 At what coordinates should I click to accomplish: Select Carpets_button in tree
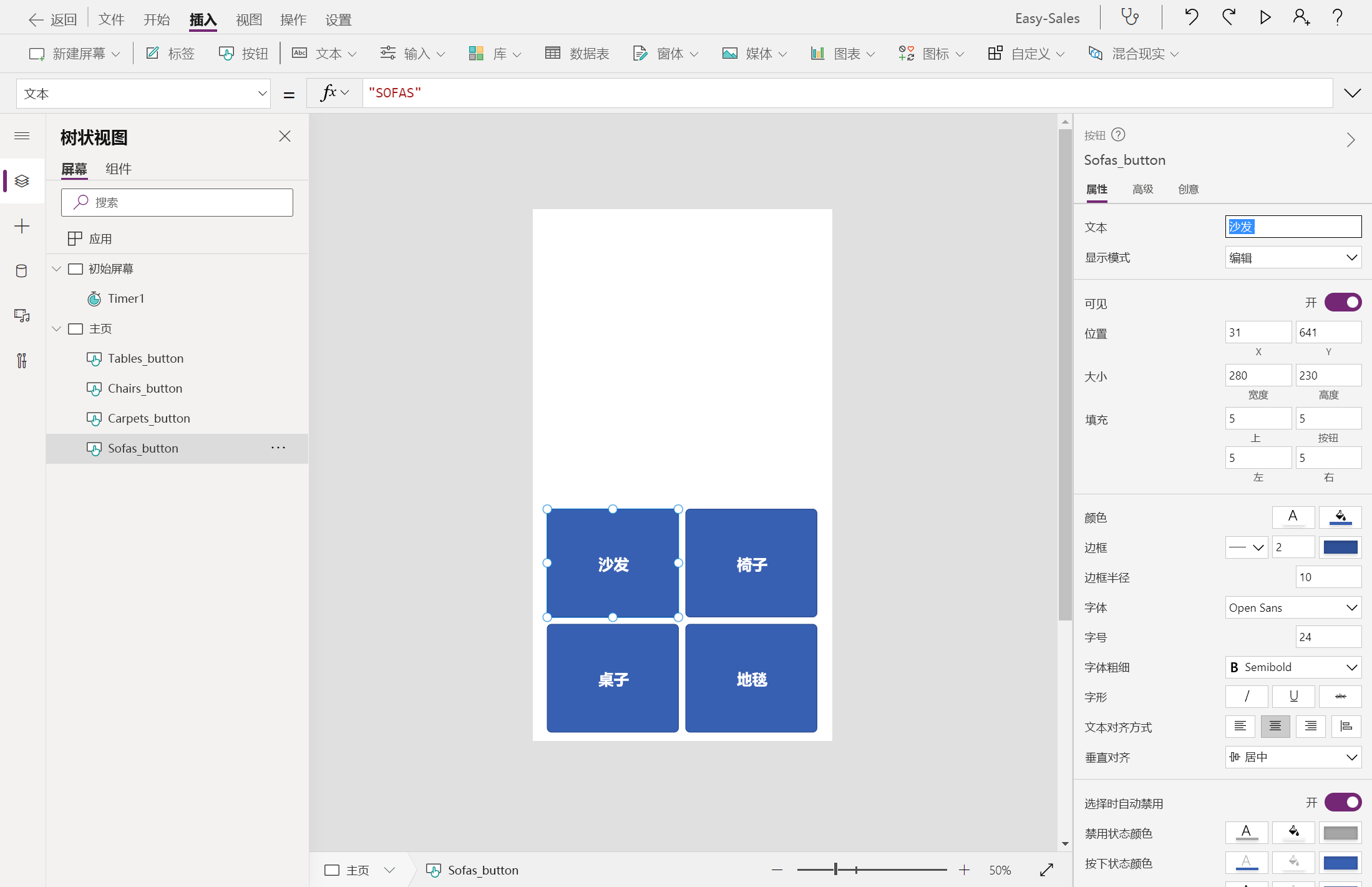(148, 418)
